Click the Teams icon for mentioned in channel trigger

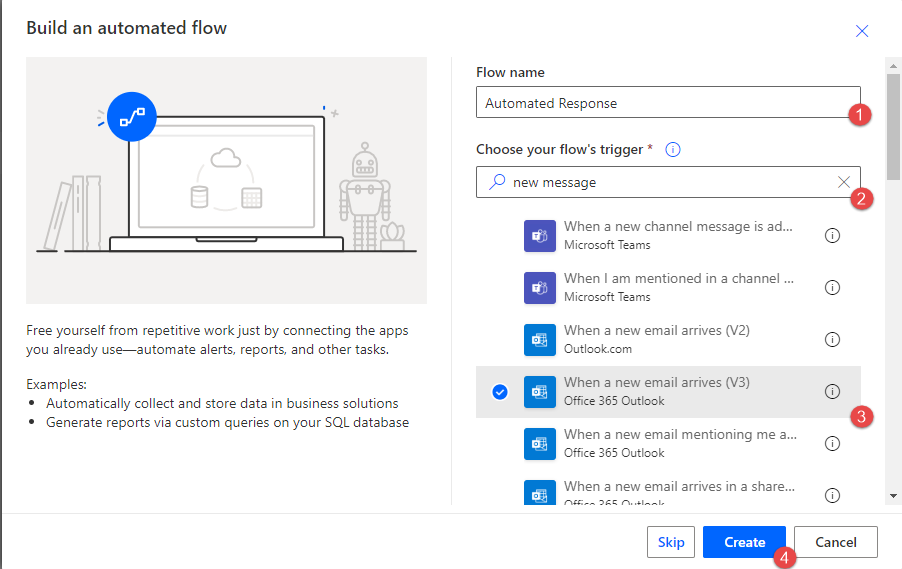(539, 288)
